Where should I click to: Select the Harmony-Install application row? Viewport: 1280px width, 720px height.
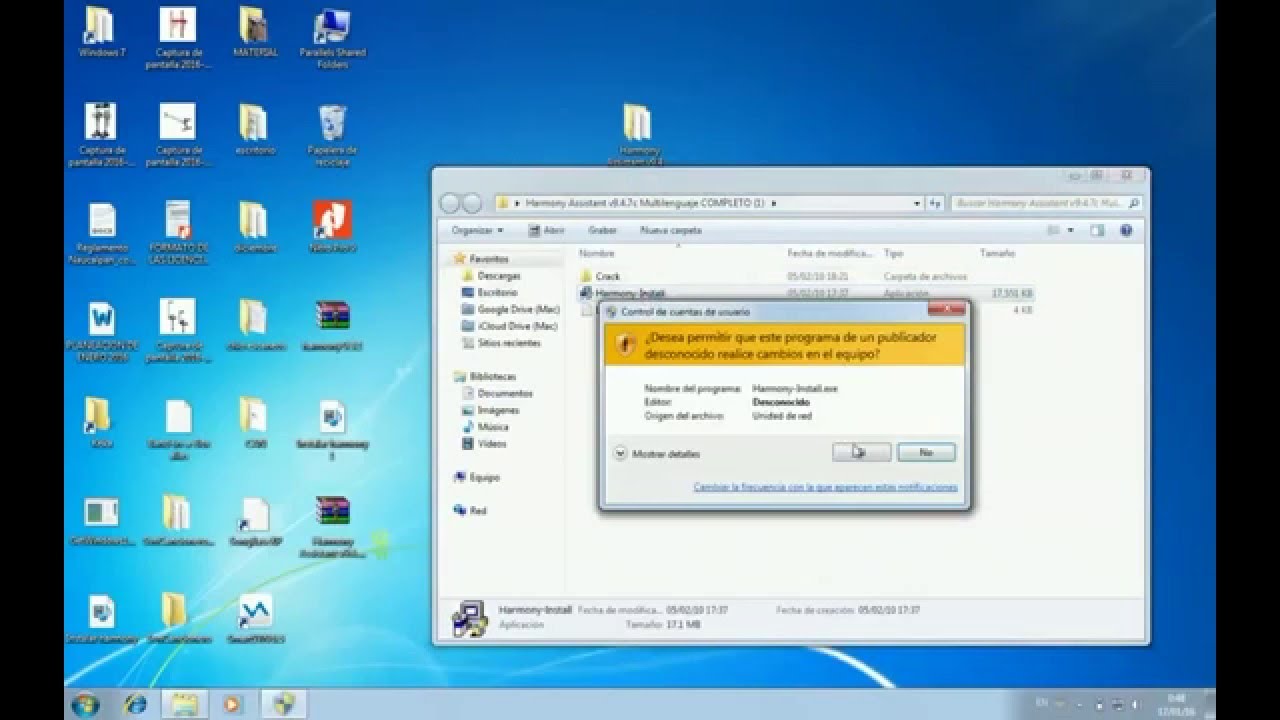806,293
